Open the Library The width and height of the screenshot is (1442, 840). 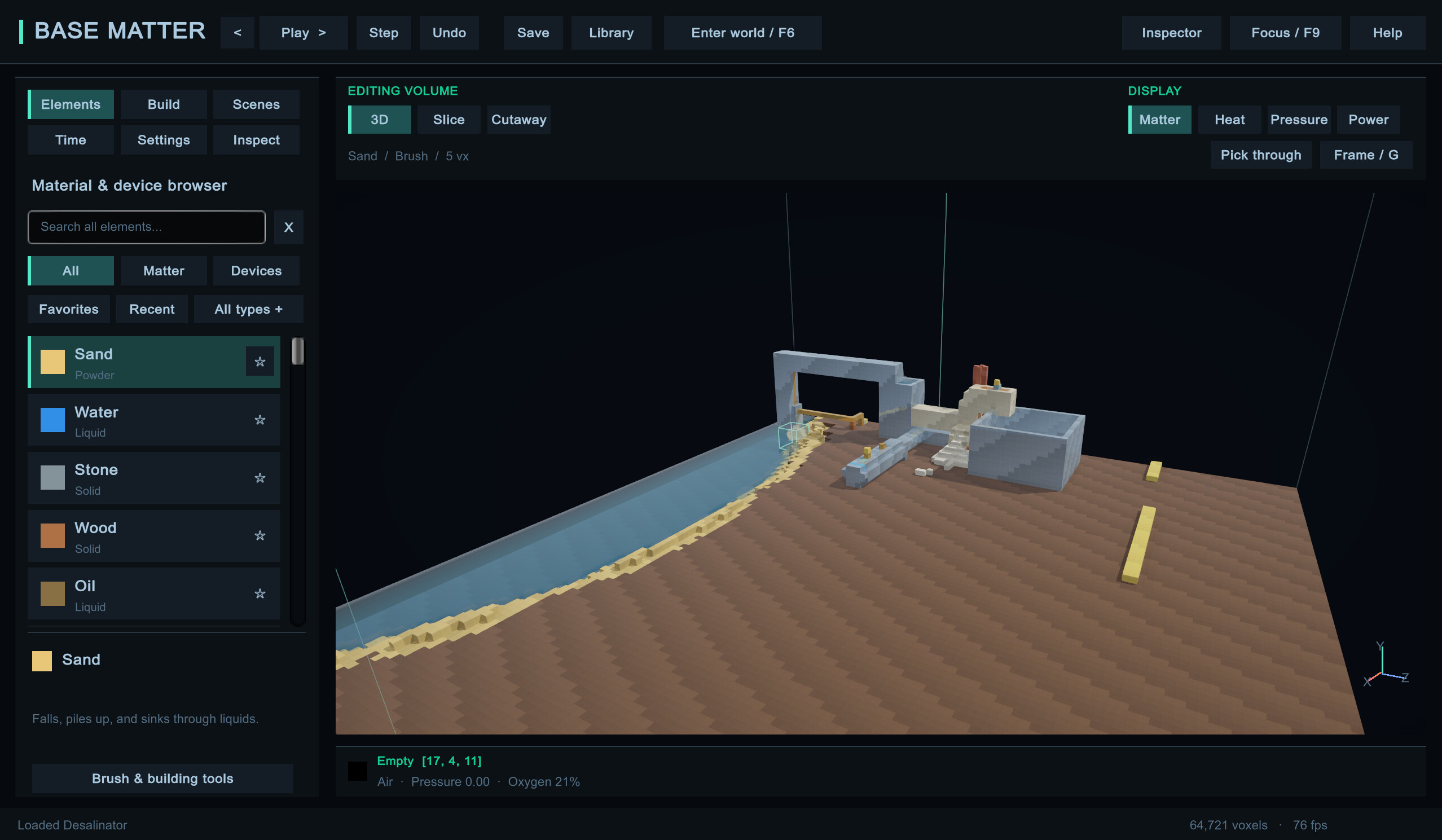[611, 33]
